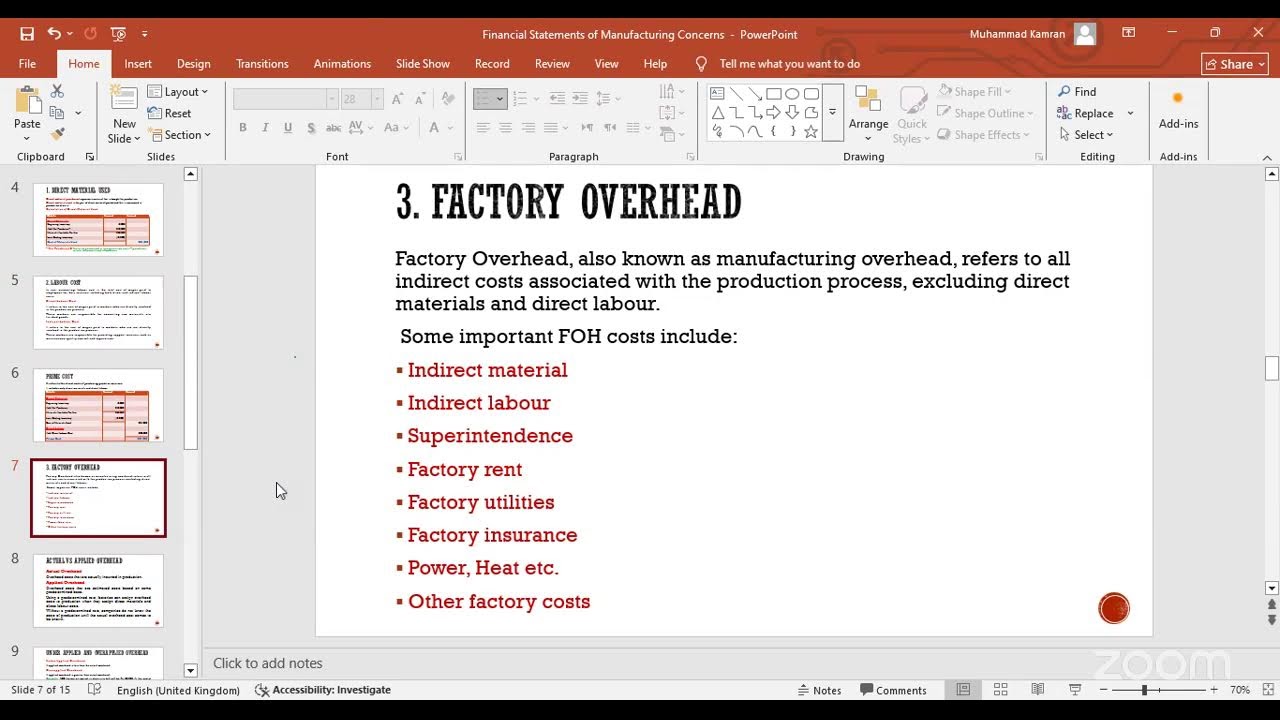Screen dimensions: 1280x720
Task: Click 70% zoom level button
Action: coord(1240,690)
